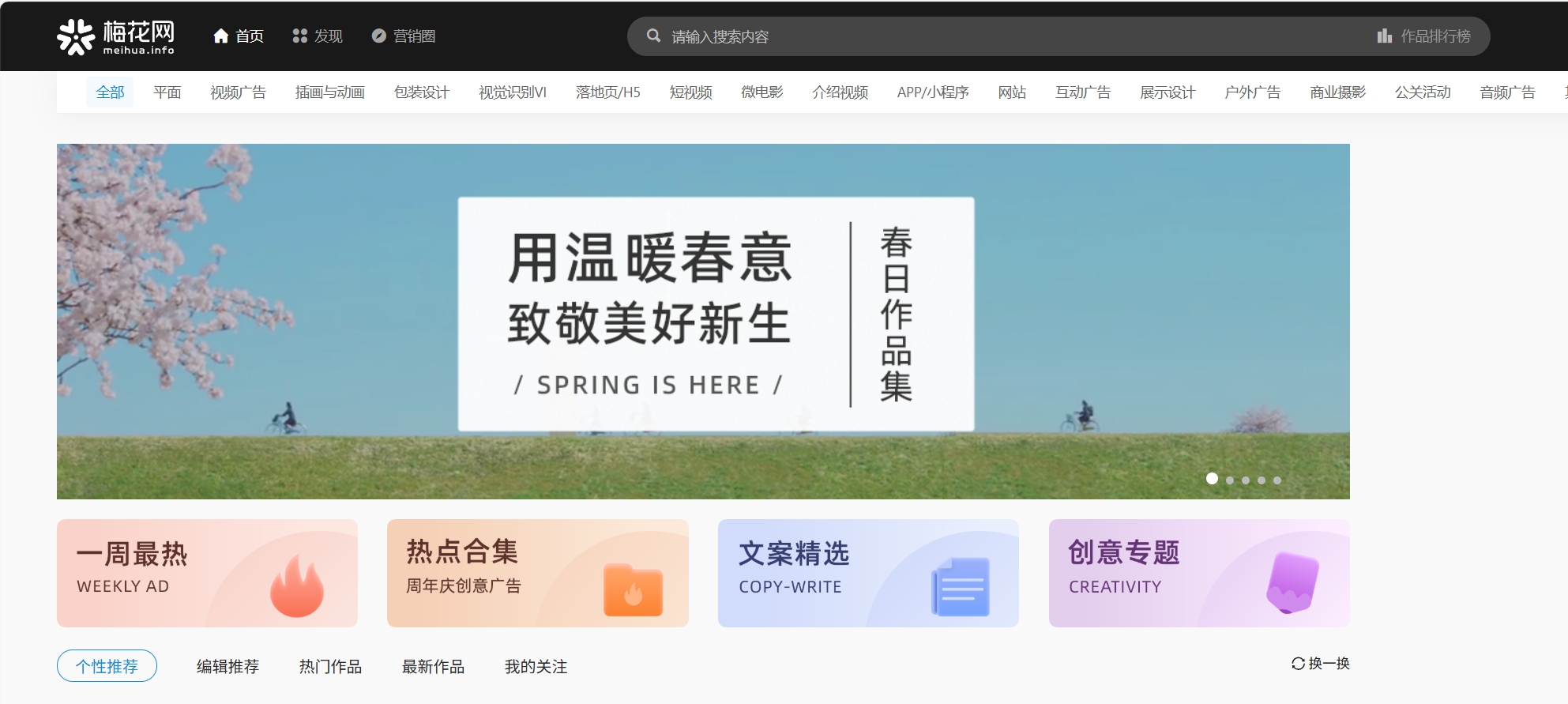Select the 公关活动 category
This screenshot has height=704, width=1568.
coord(1423,92)
